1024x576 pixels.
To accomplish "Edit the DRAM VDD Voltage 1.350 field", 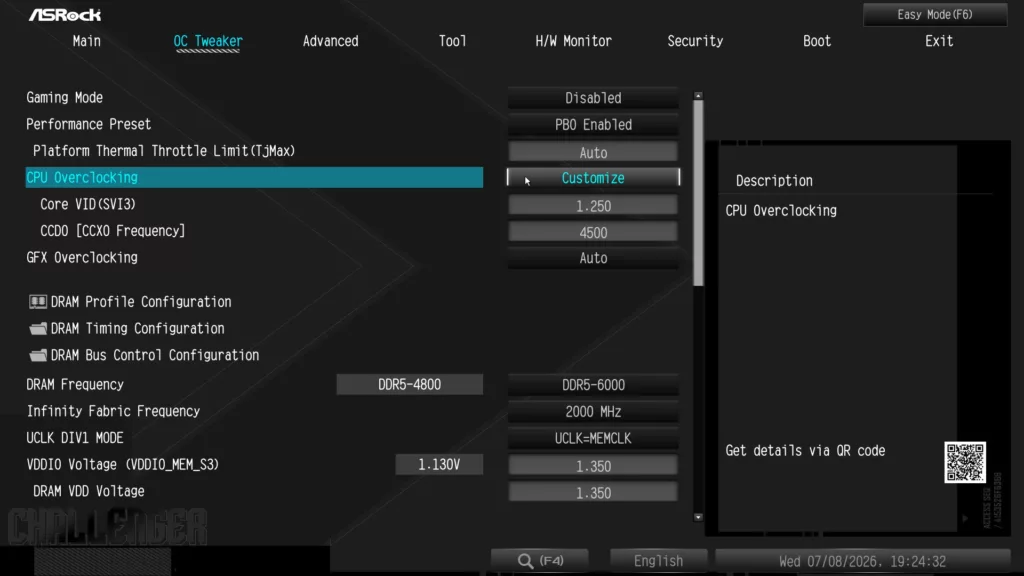I will click(593, 492).
